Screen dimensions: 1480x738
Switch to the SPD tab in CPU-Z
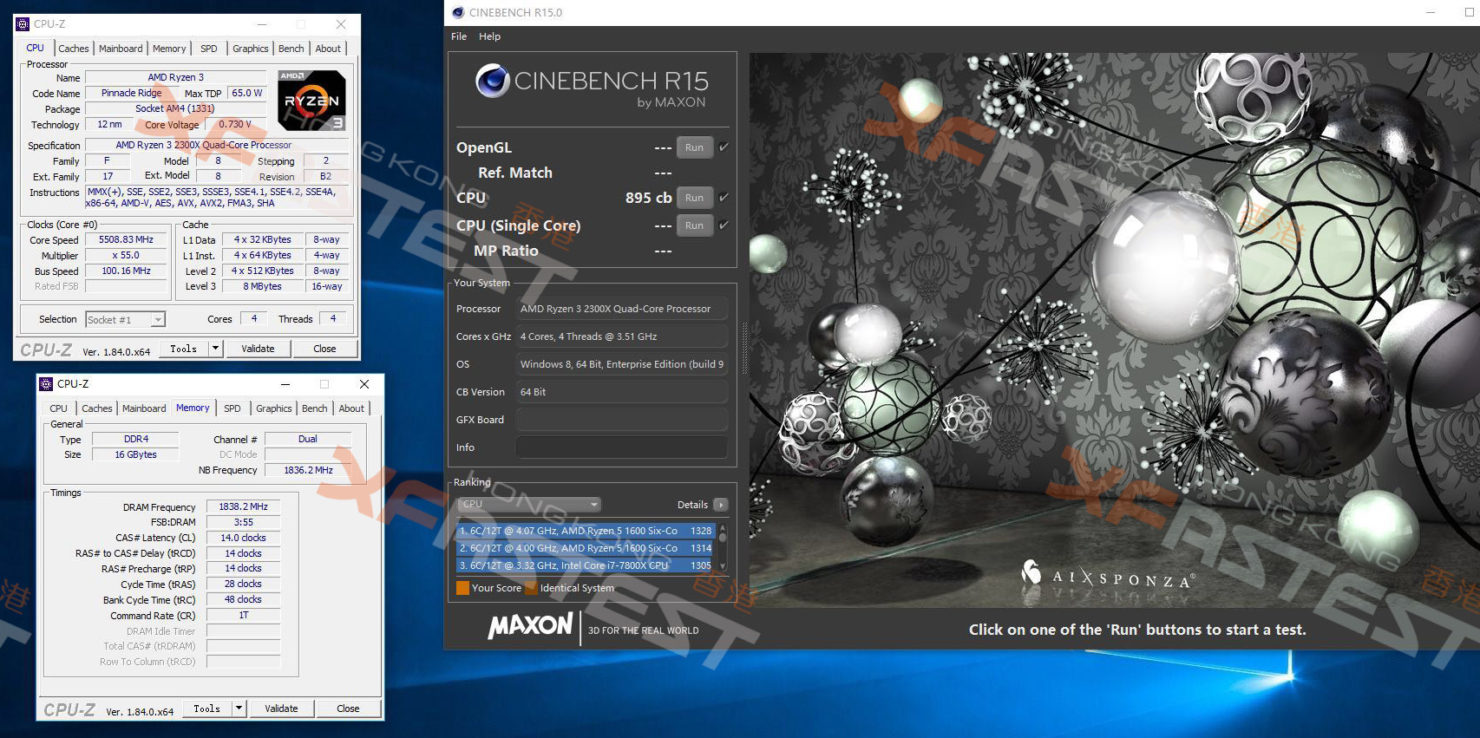click(209, 47)
